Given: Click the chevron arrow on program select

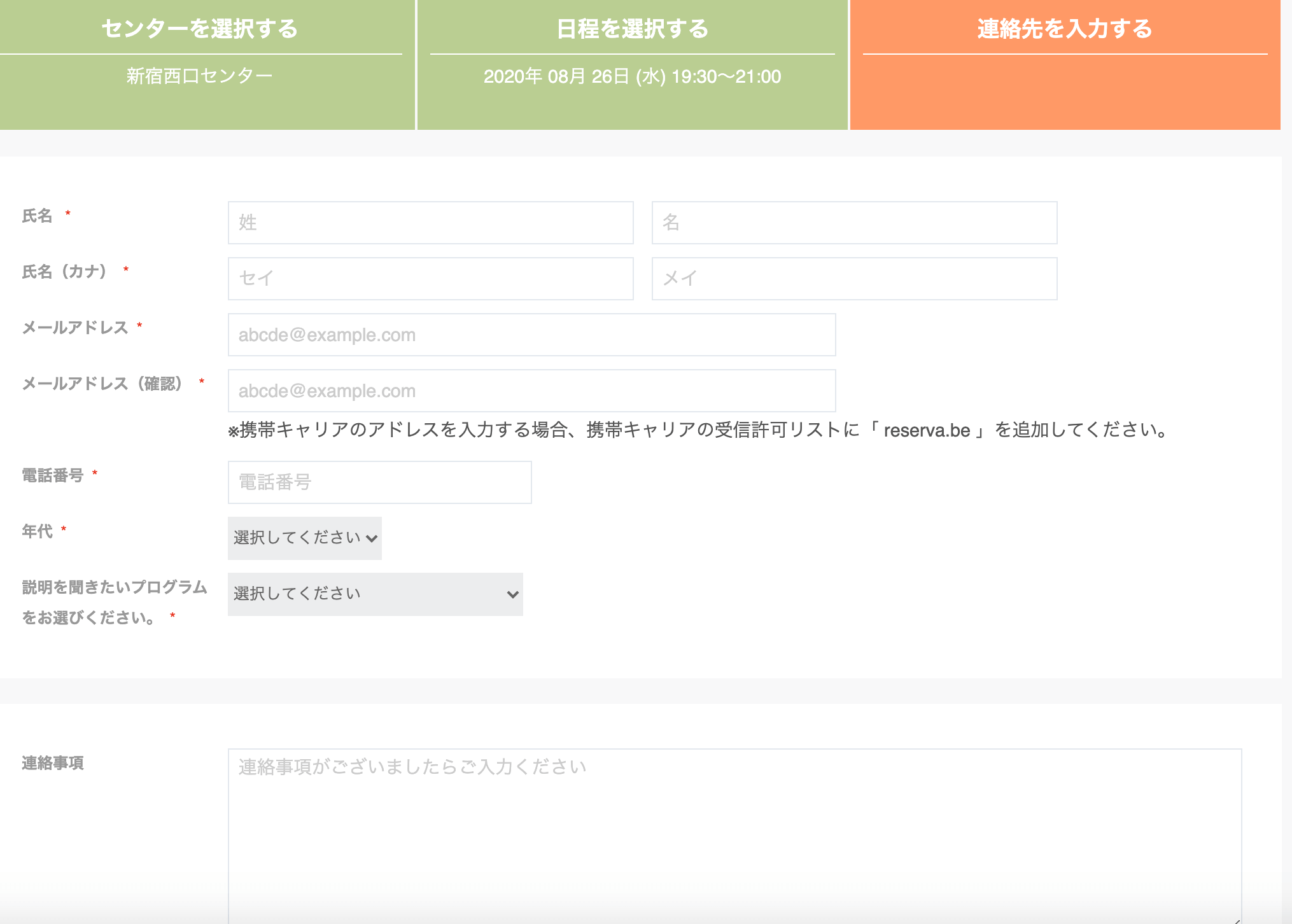Looking at the screenshot, I should pos(512,594).
